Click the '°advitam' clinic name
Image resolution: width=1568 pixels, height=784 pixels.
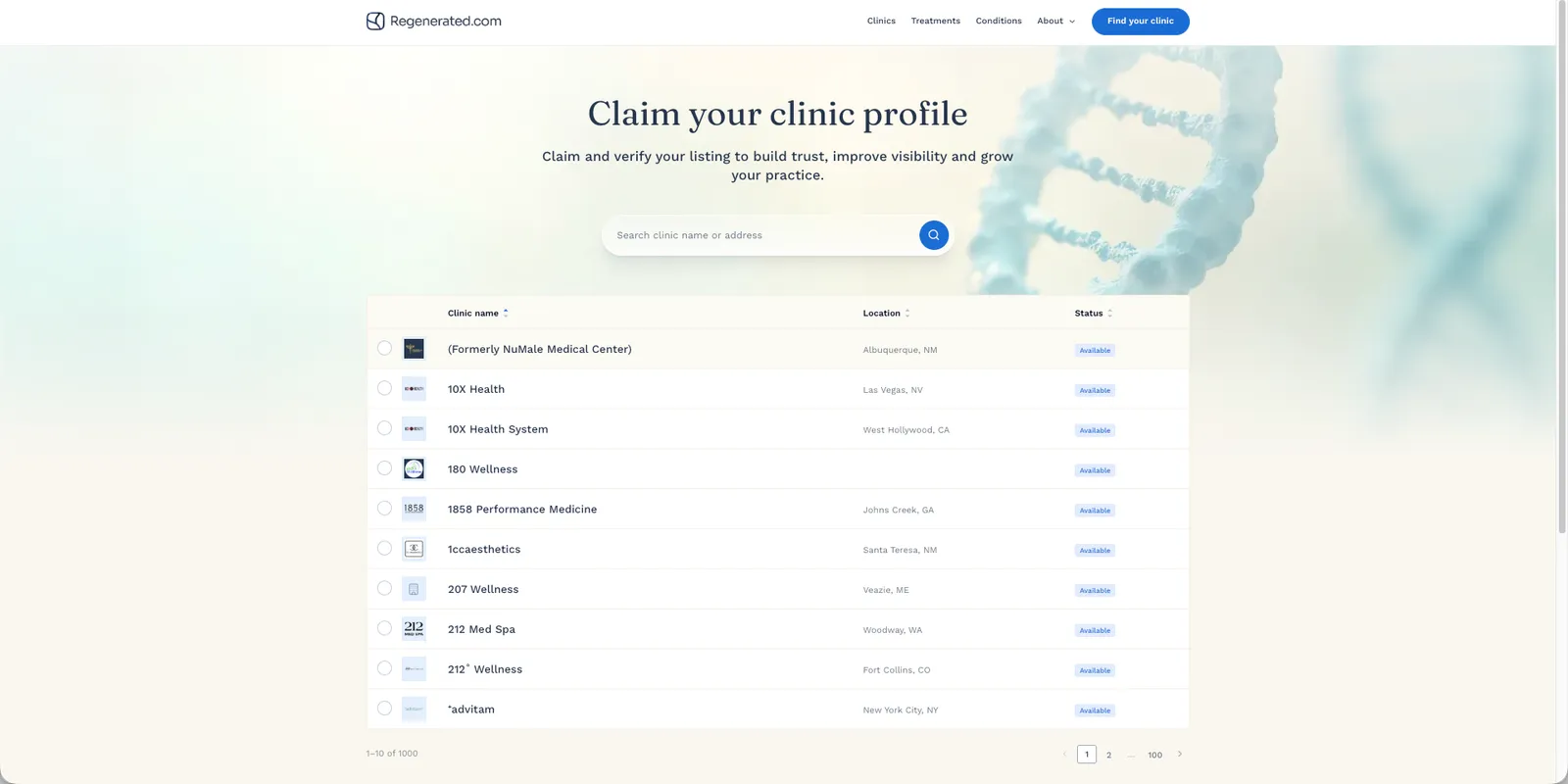[x=471, y=710]
